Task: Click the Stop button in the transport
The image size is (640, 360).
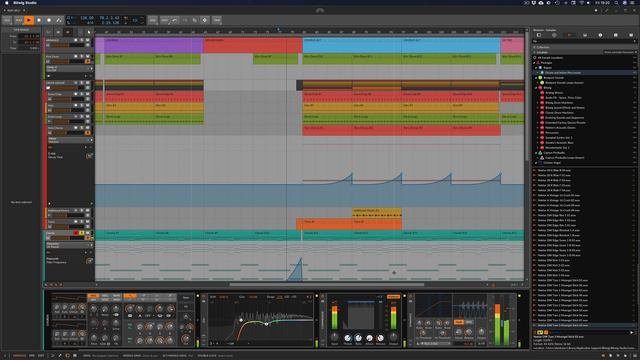Action: [39, 20]
